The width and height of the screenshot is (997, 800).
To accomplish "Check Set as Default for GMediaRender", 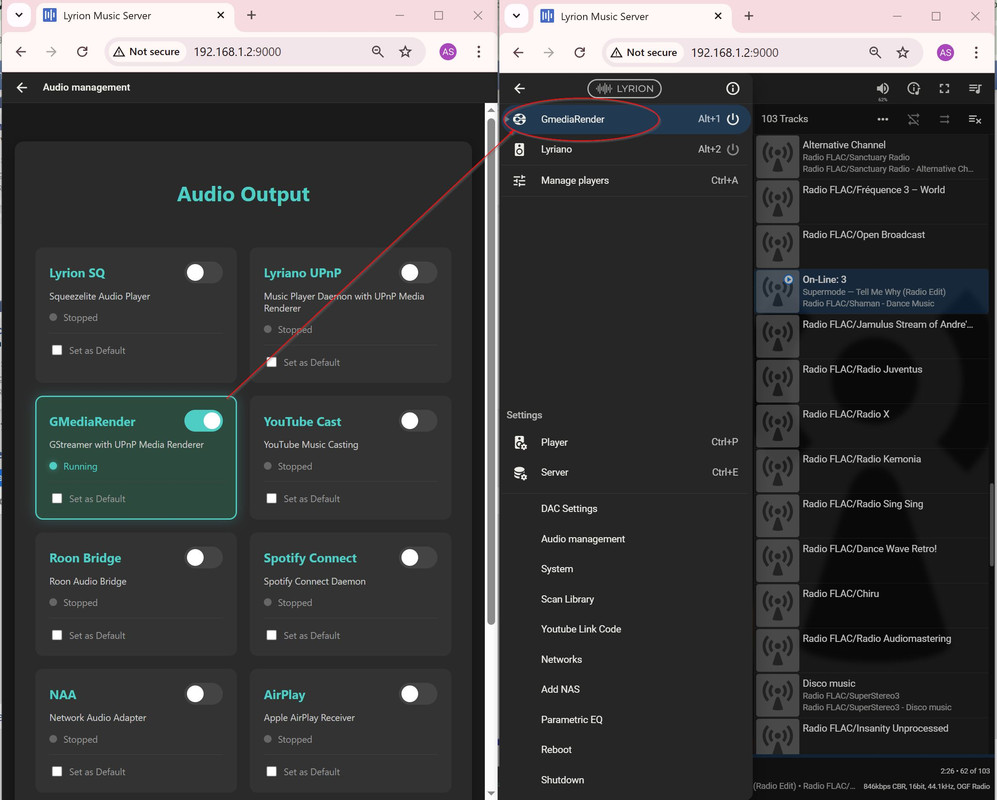I will coord(57,499).
